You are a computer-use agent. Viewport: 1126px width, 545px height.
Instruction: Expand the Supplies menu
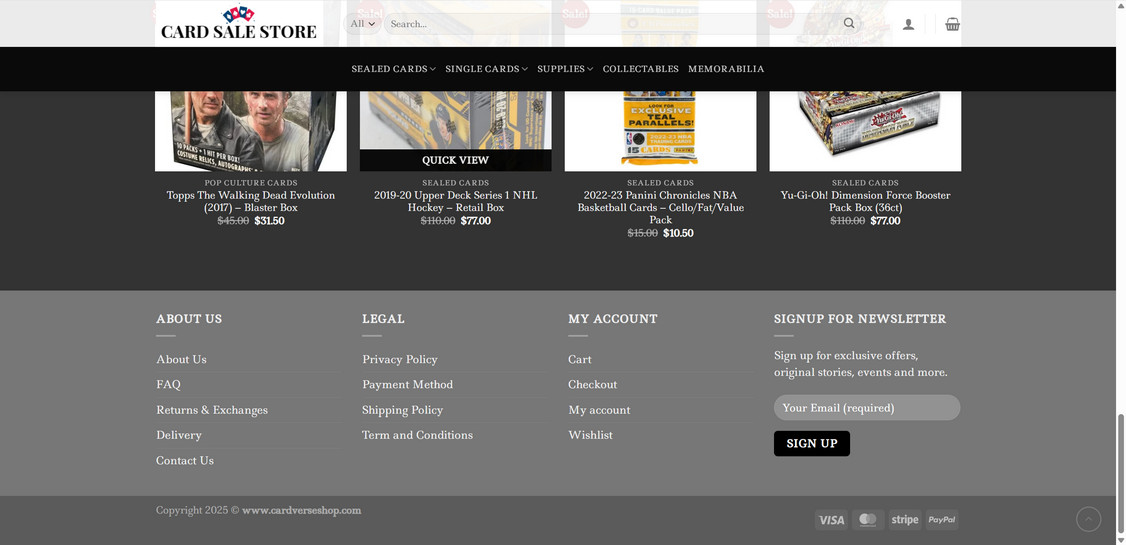pos(565,69)
